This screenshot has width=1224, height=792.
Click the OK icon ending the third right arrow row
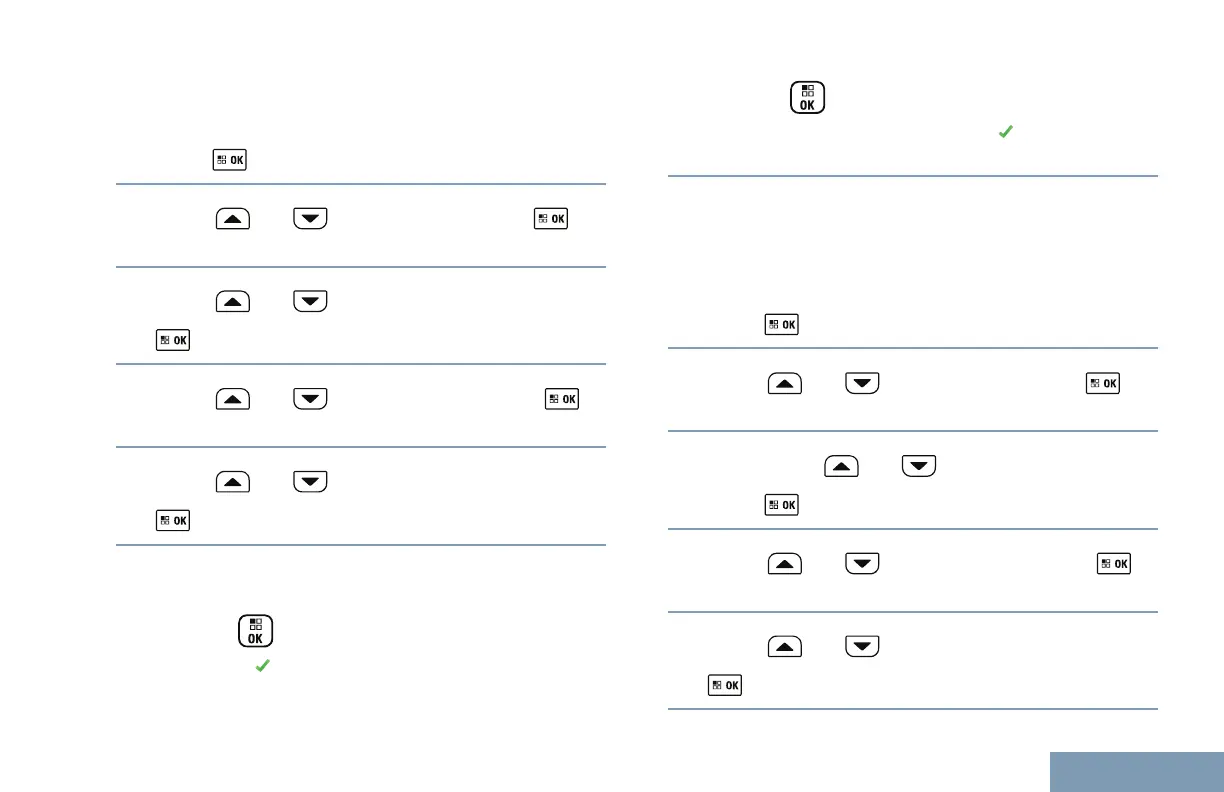[x=1114, y=563]
